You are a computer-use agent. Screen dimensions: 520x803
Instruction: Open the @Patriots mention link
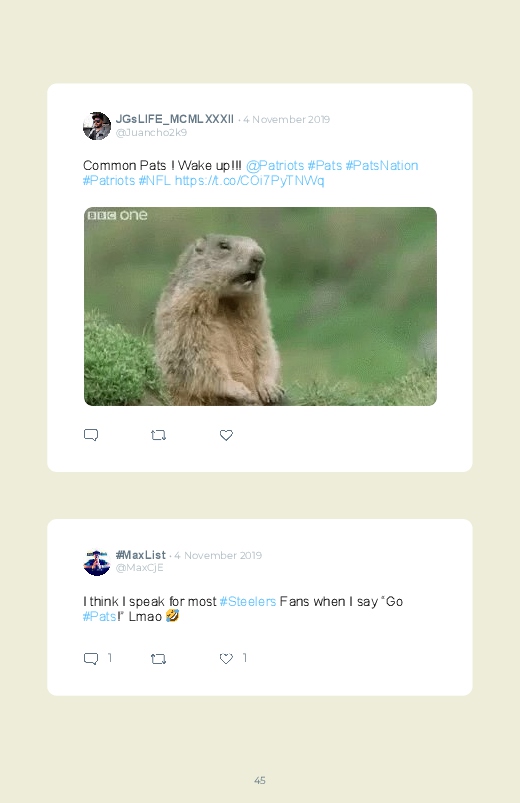(275, 165)
